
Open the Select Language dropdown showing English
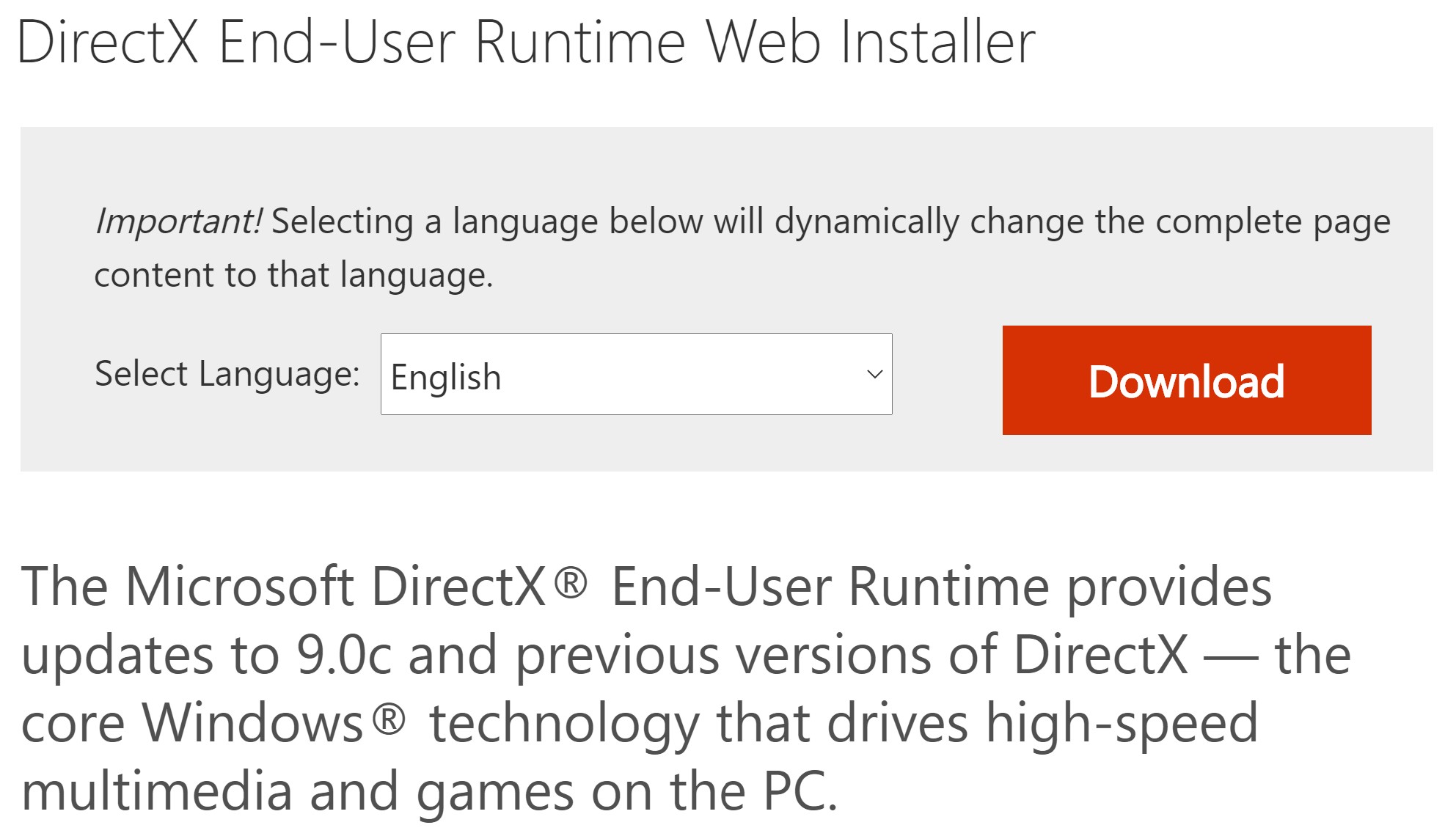(x=636, y=374)
